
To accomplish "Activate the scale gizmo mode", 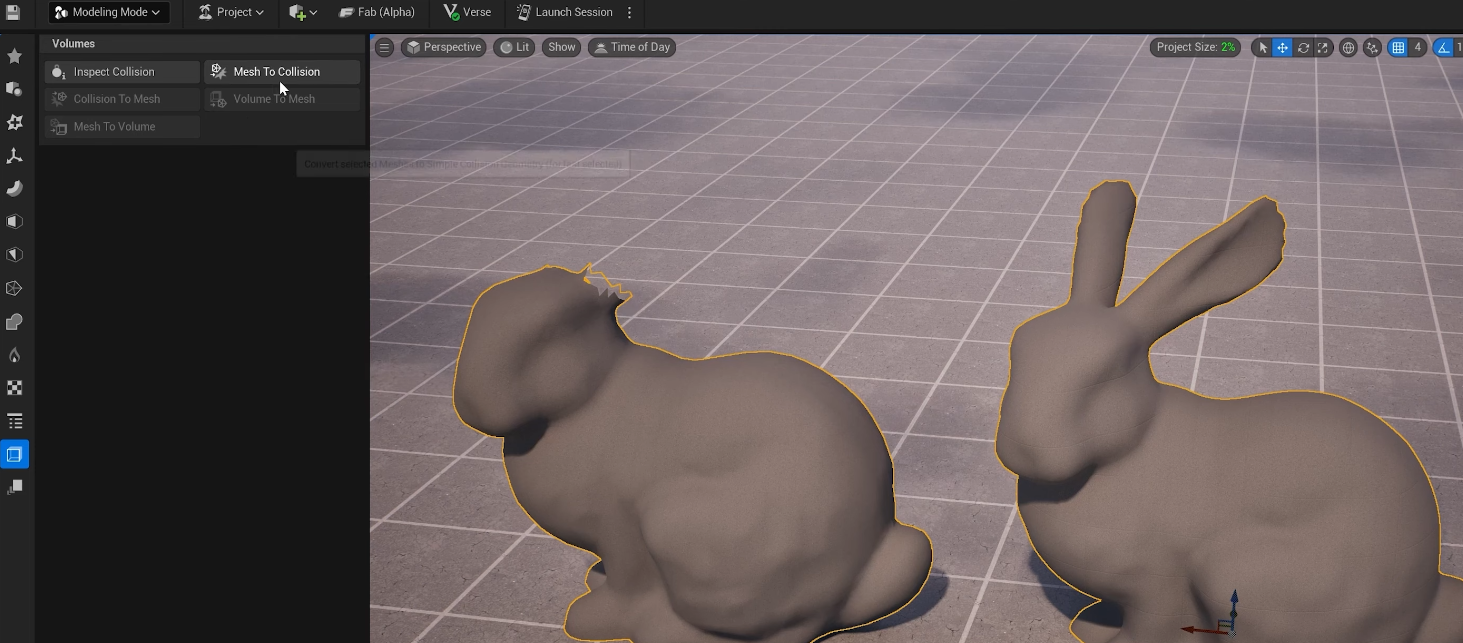I will tap(1323, 47).
